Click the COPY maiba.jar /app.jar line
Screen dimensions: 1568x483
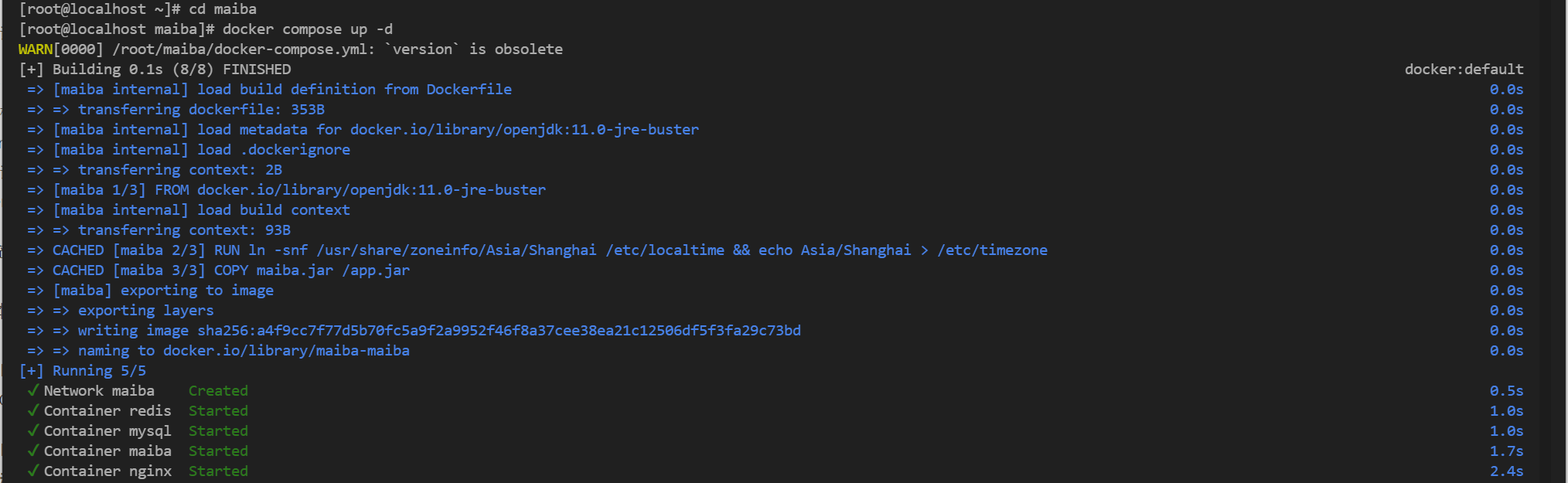[312, 270]
